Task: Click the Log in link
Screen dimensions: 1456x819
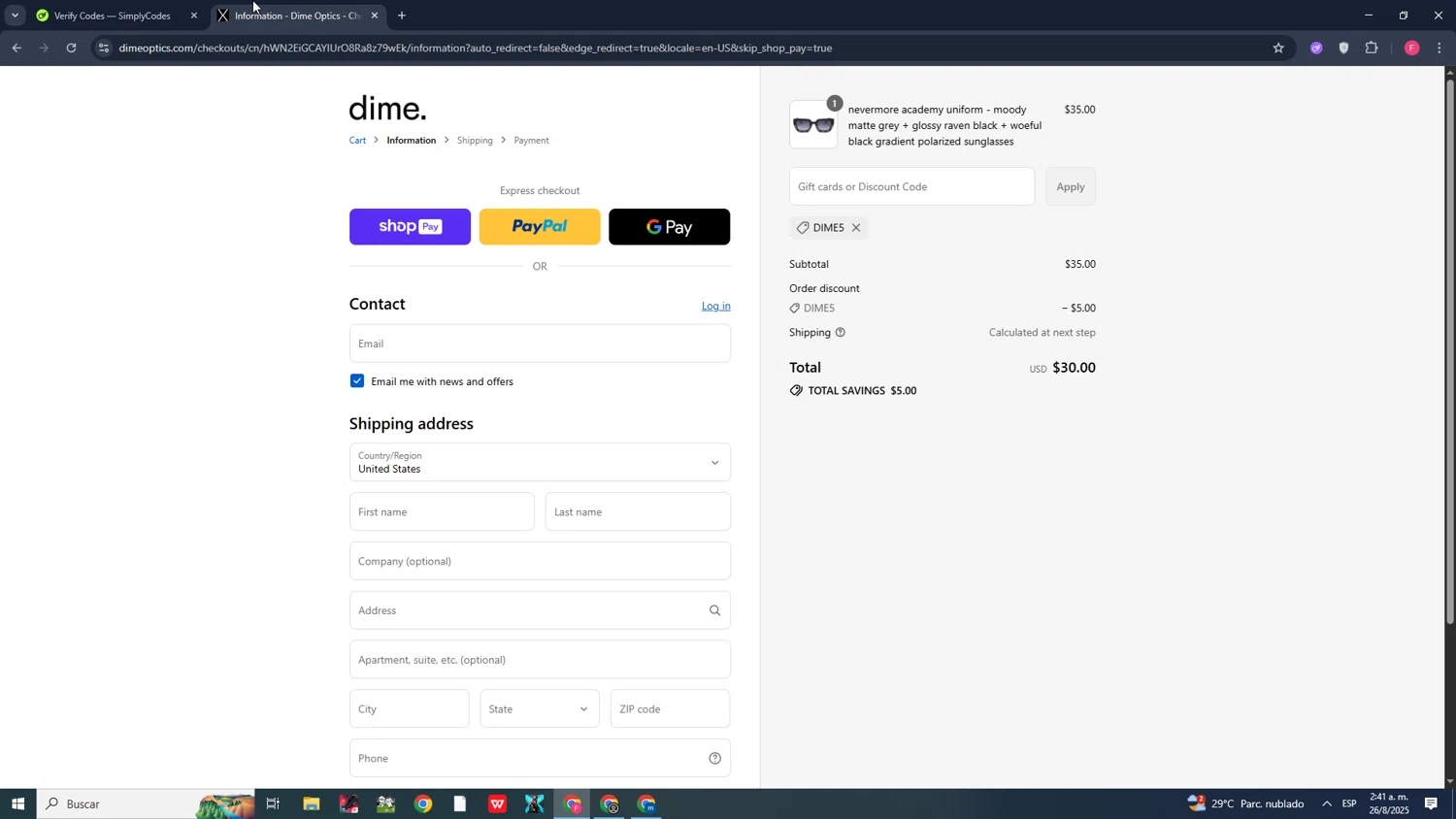Action: coord(716,307)
